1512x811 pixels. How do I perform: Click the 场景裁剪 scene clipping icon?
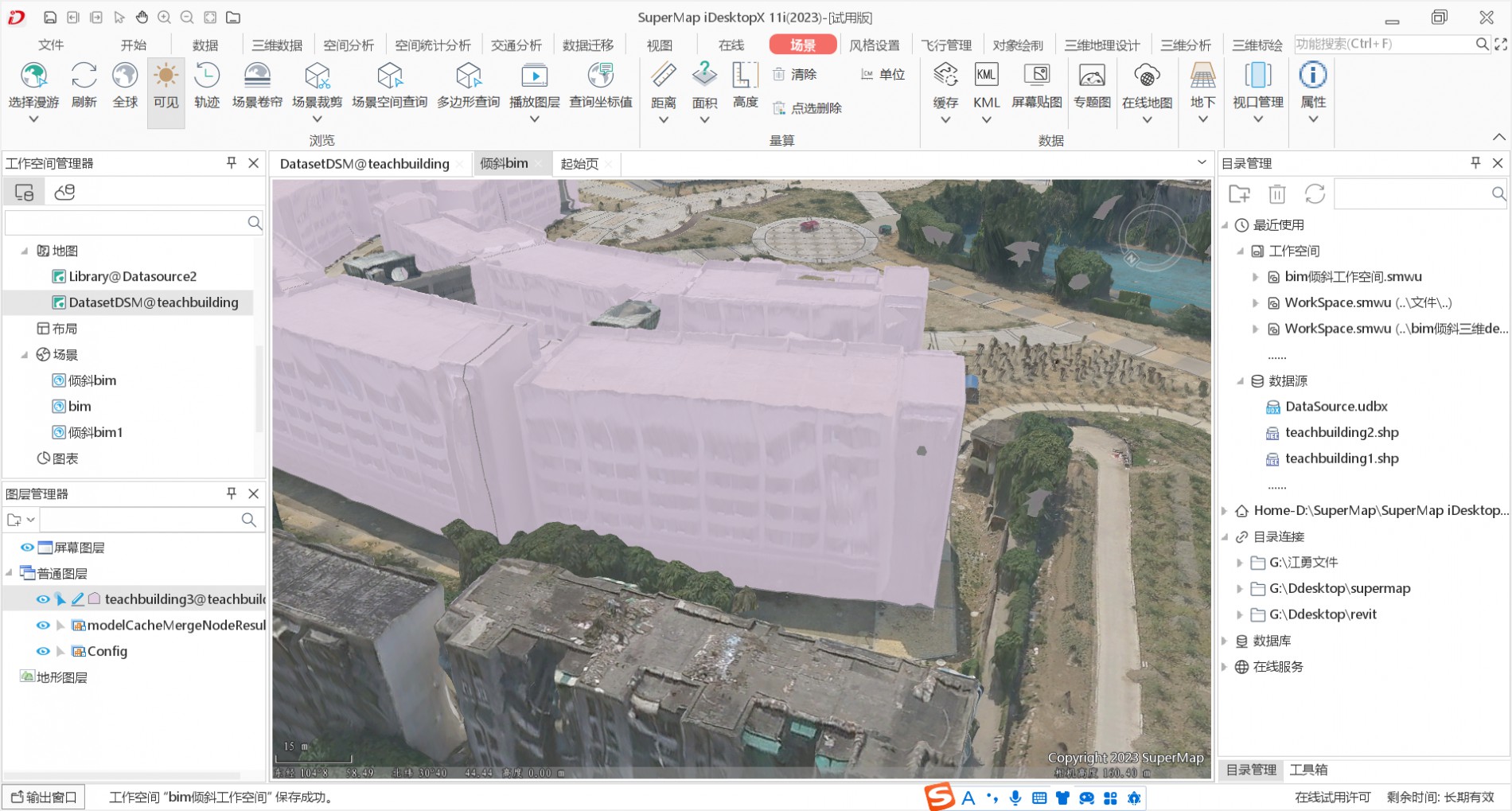[x=317, y=76]
